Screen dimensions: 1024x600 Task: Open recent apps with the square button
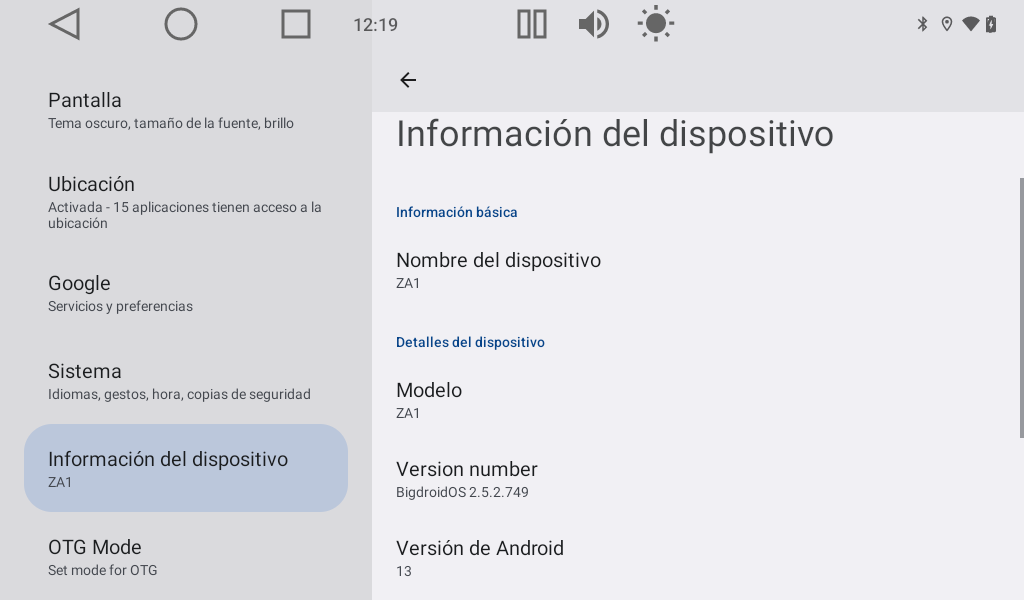(x=296, y=24)
